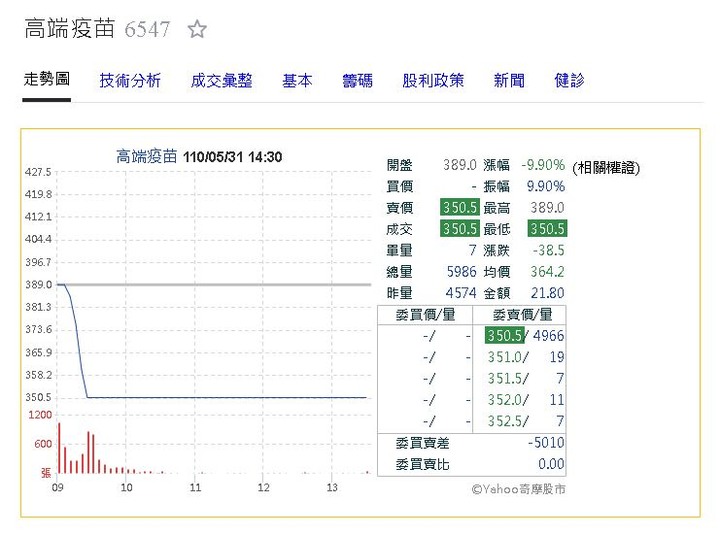Open the 新聞 tab
The image size is (720, 535).
click(x=509, y=81)
